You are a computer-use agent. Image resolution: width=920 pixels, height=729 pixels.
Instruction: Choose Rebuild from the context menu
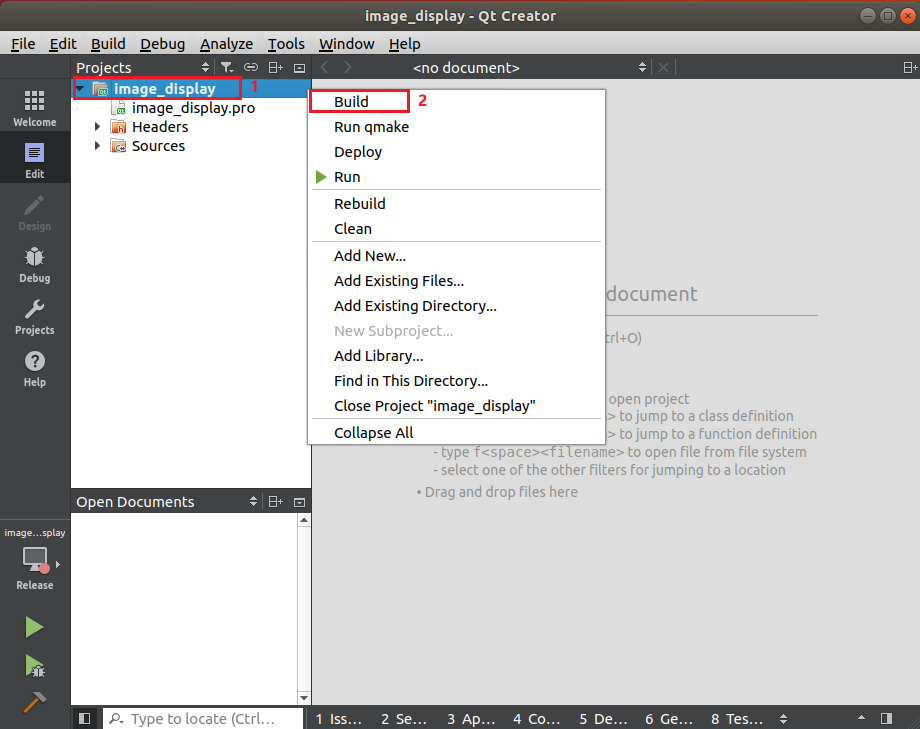pos(456,204)
